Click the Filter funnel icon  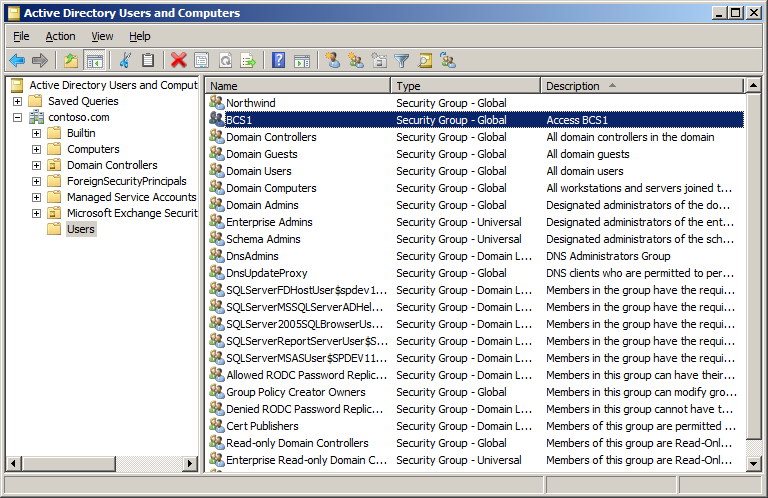point(402,61)
